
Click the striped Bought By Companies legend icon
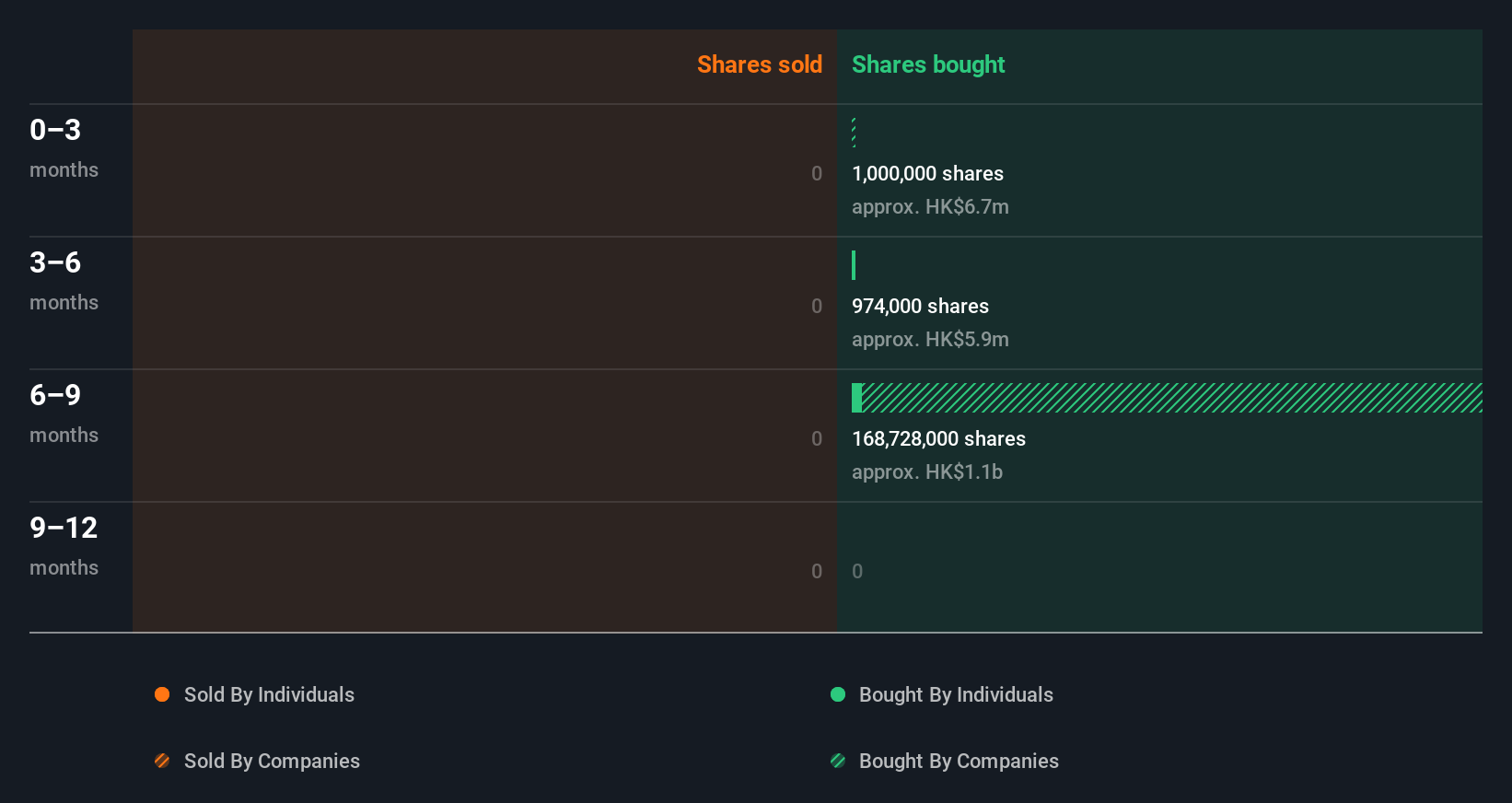coord(838,761)
